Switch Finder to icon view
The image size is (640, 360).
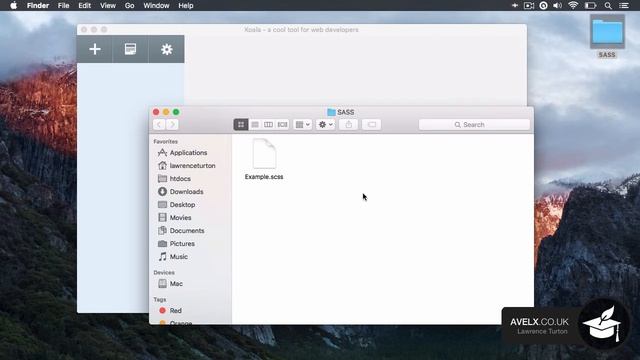coord(241,124)
